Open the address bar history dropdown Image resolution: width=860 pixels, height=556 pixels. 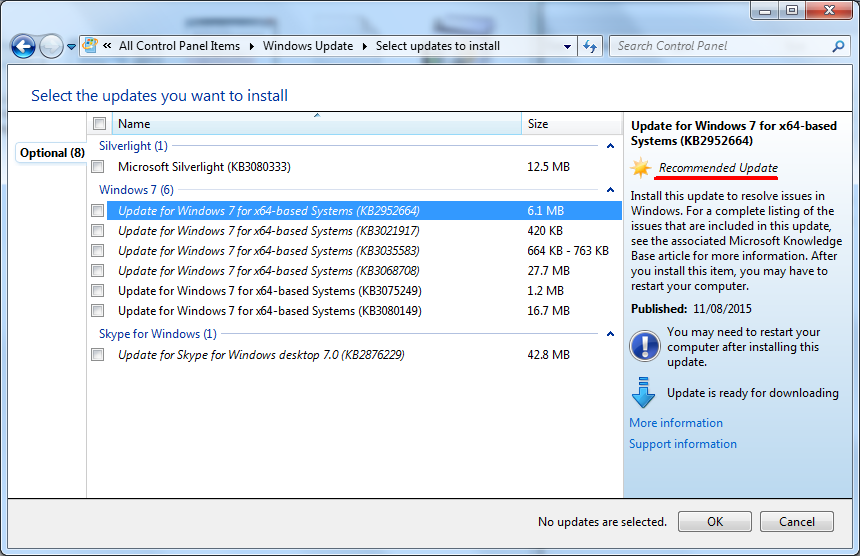click(x=568, y=47)
